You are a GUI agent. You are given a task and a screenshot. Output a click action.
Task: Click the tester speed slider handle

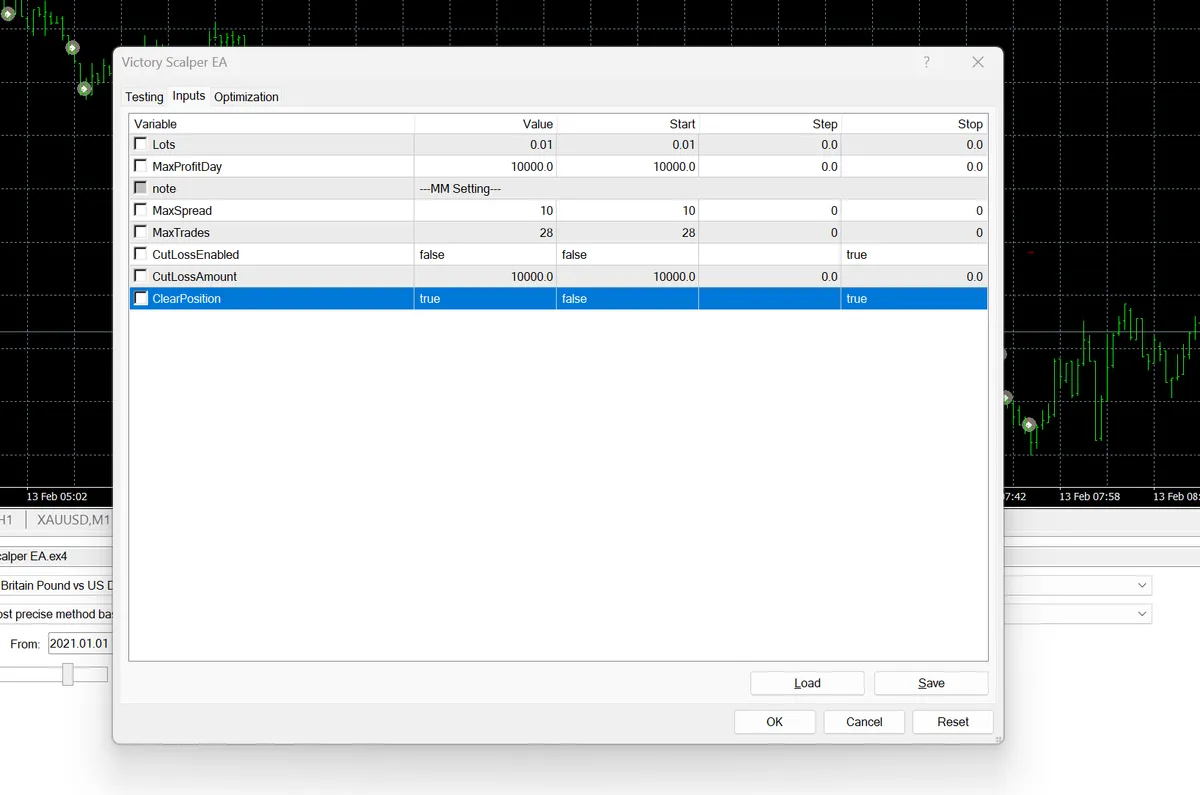[x=68, y=674]
